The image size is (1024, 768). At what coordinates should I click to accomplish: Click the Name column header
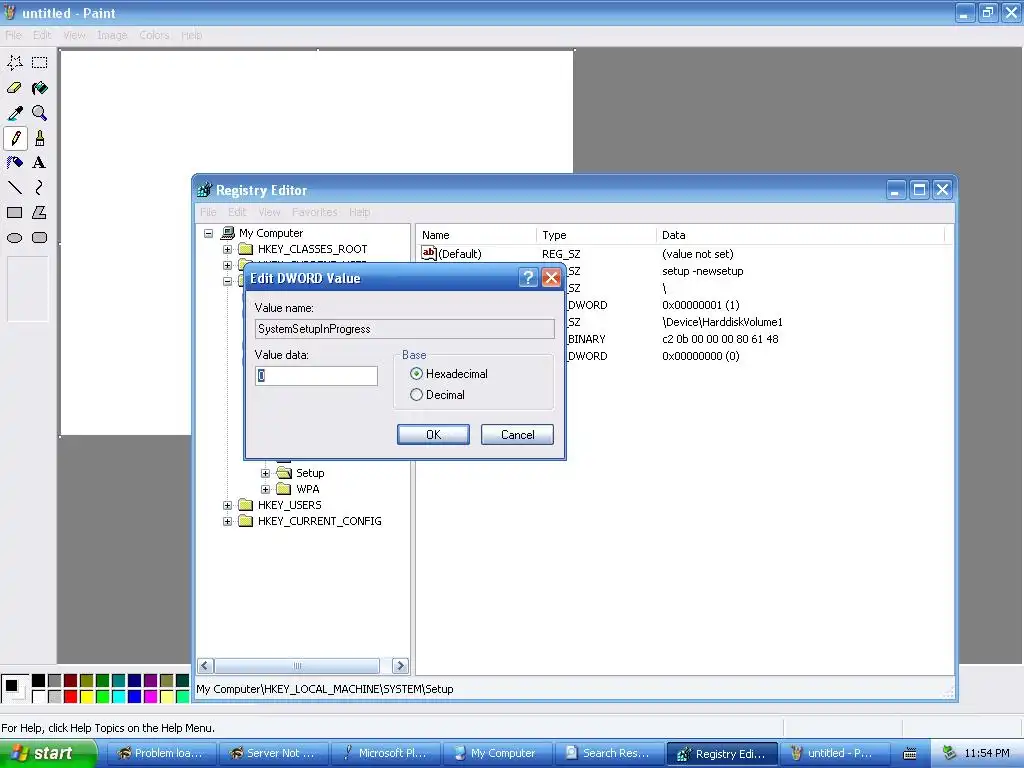[476, 235]
